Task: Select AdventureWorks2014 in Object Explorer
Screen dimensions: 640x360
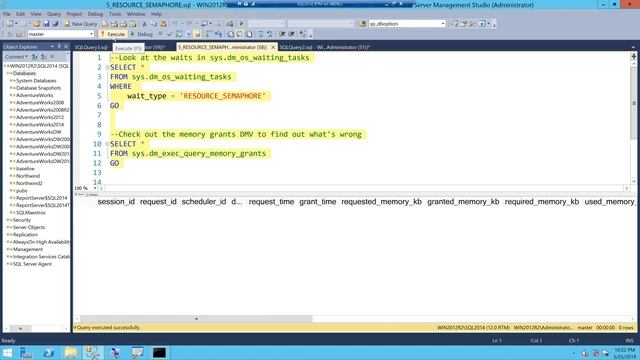Action: 40,125
